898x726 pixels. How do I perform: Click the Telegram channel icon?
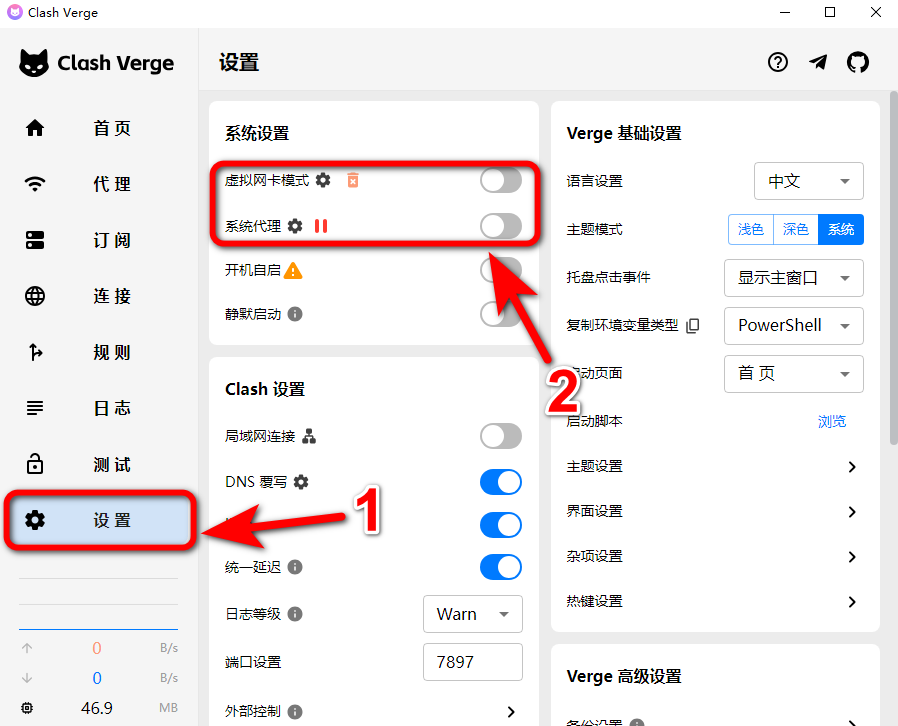click(818, 62)
